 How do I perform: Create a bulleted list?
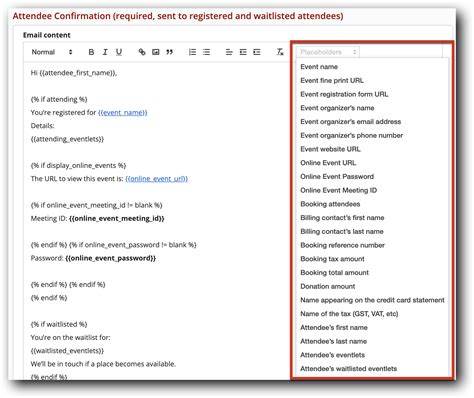(x=206, y=52)
